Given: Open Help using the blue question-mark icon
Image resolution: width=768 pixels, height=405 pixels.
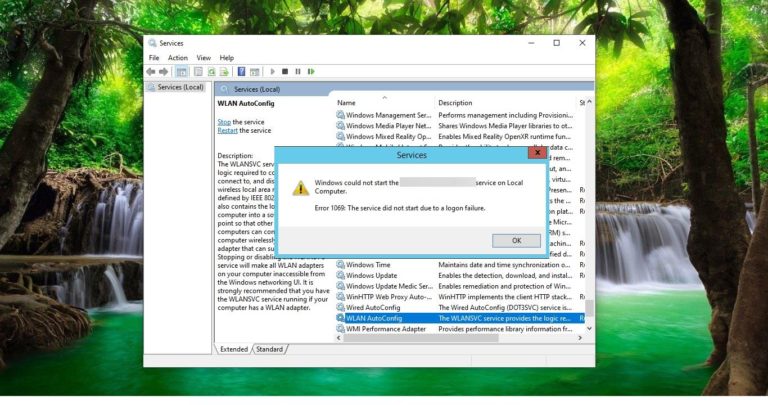Looking at the screenshot, I should 241,71.
